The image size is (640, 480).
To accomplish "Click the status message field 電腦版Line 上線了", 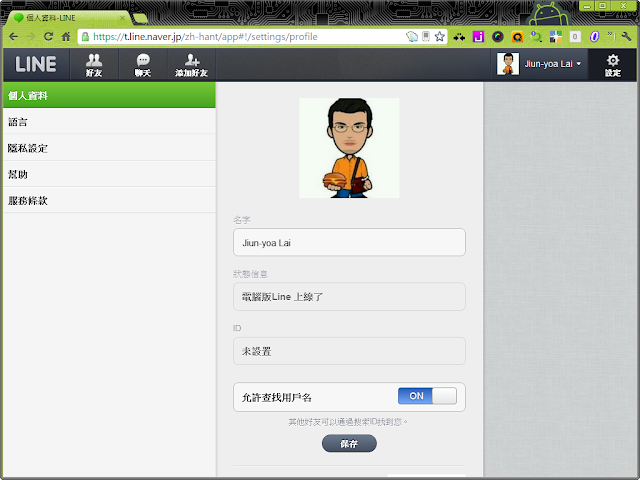I will pos(349,297).
